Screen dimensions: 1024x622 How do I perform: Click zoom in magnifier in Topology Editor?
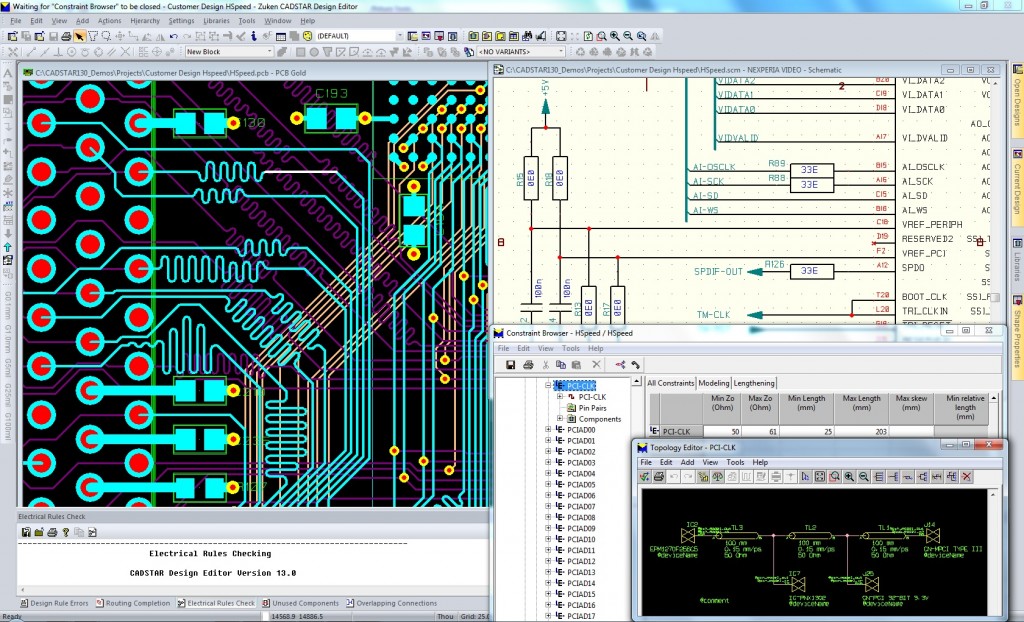[x=849, y=477]
